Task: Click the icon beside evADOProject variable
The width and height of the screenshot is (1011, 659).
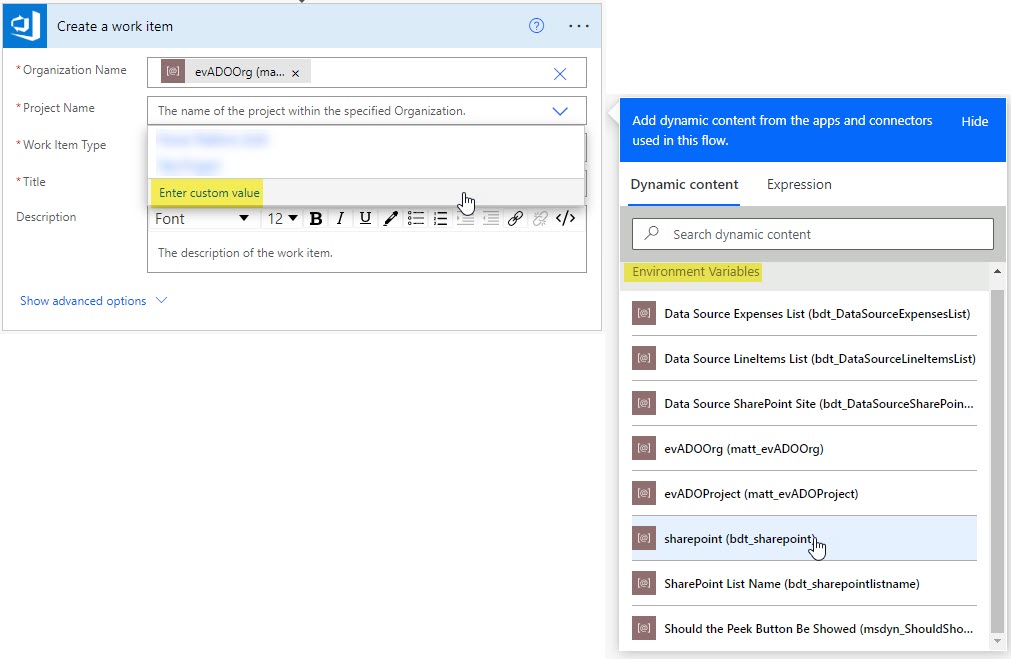Action: (643, 493)
